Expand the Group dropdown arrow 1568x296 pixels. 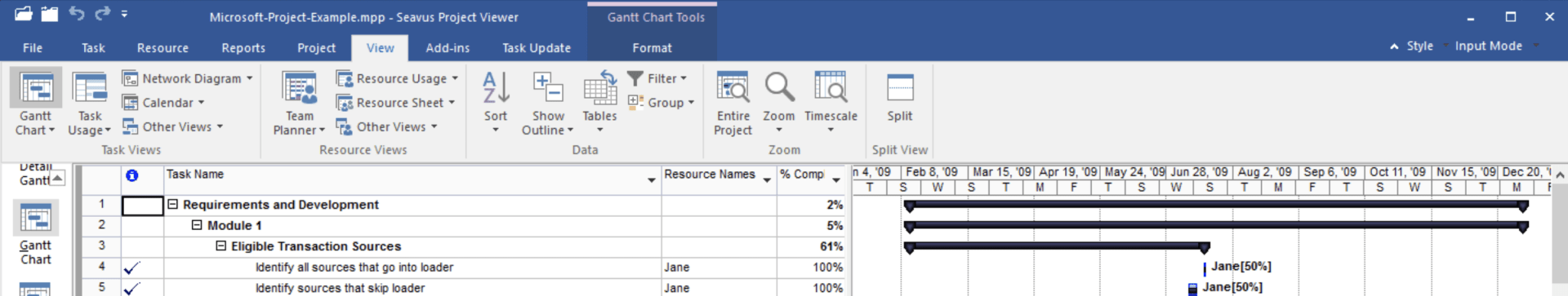691,102
